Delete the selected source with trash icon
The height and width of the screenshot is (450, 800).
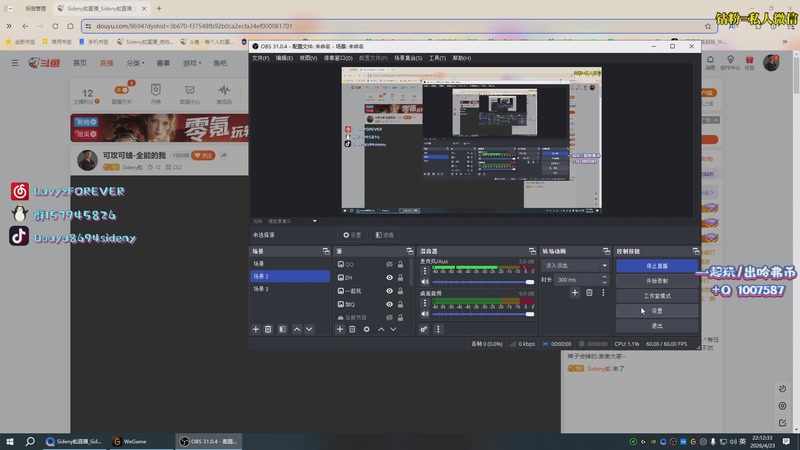352,330
